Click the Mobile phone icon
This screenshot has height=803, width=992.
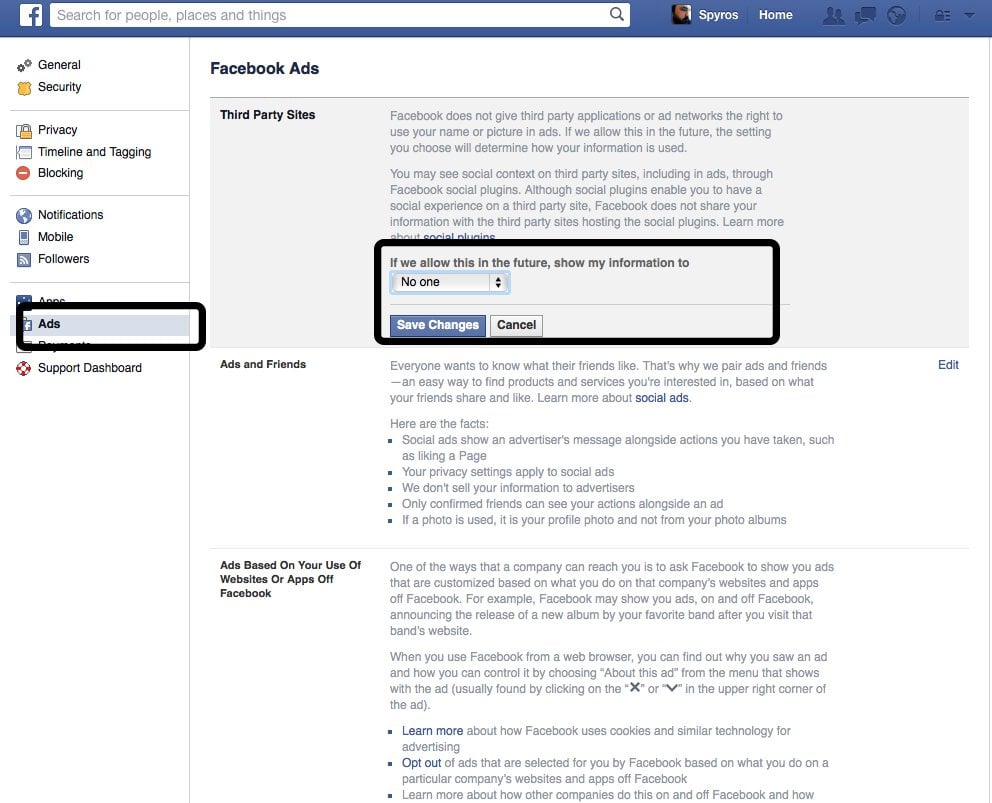click(x=24, y=237)
